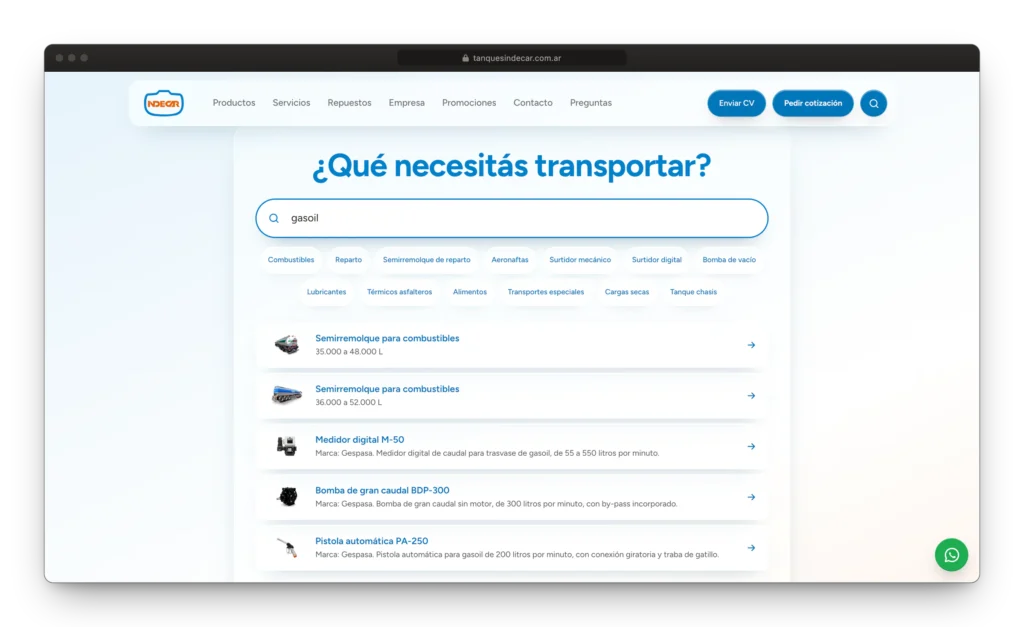Screen dimensions: 1024x627
Task: Select Reparto filter chip
Action: click(348, 260)
